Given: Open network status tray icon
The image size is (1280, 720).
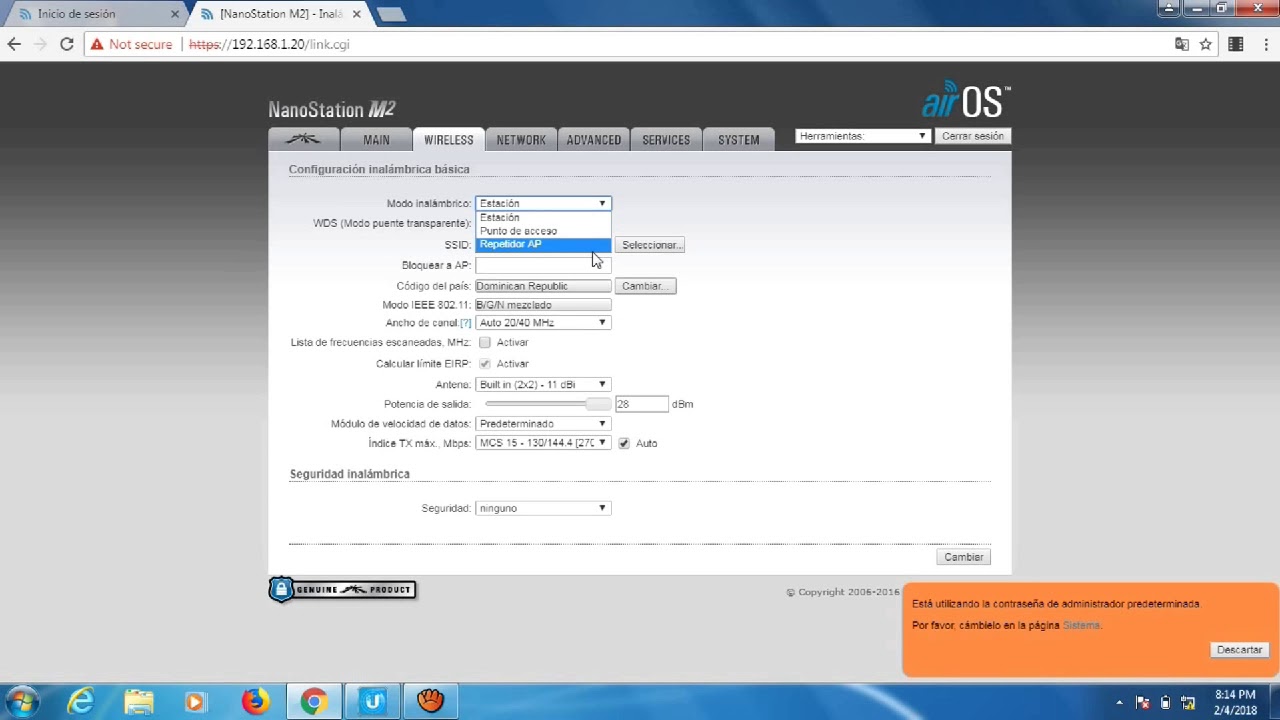Looking at the screenshot, I should 1188,703.
